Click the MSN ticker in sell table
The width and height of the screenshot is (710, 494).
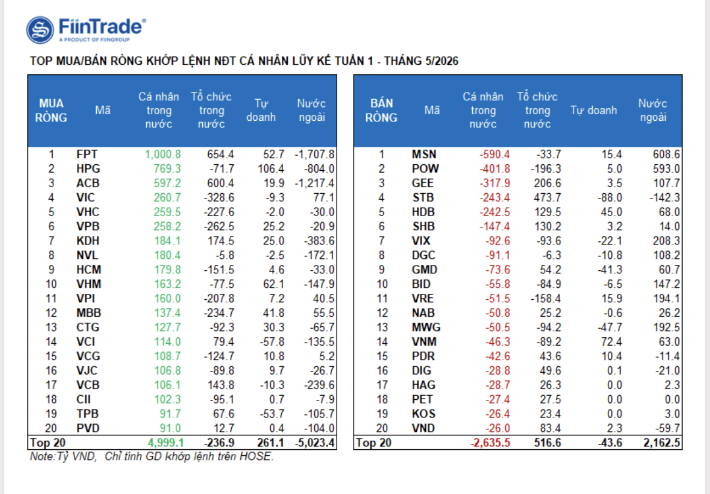click(424, 154)
